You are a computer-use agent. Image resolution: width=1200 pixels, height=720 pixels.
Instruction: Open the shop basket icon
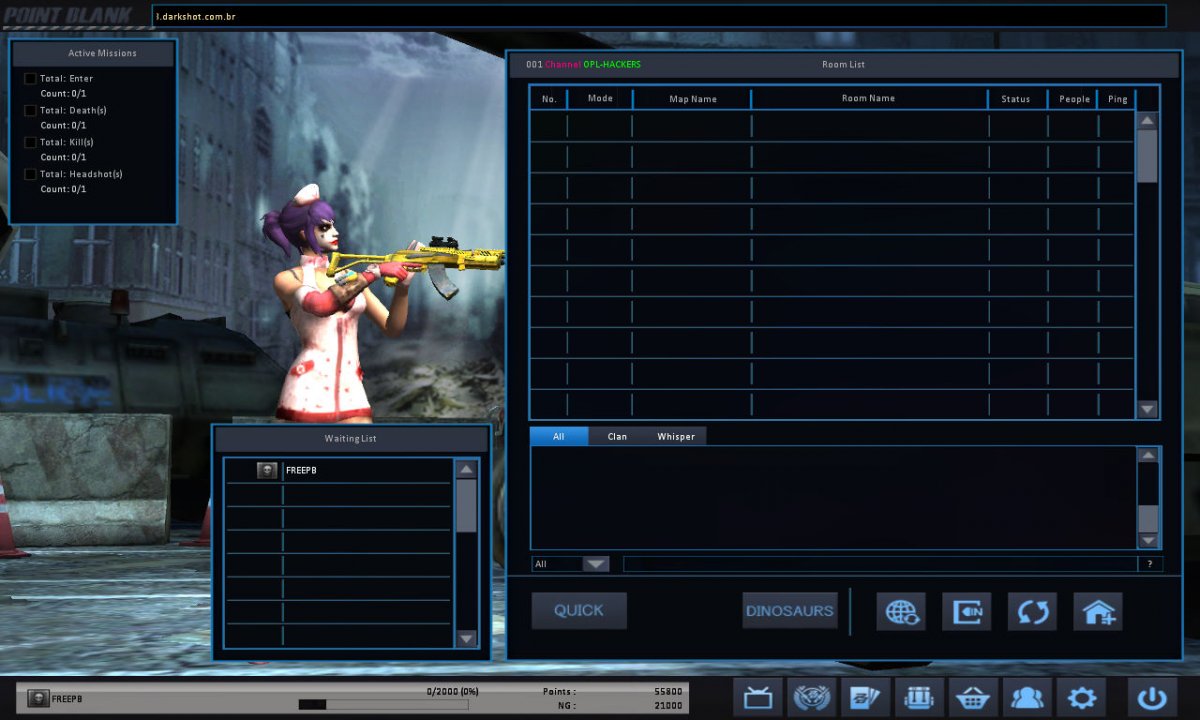(x=974, y=696)
